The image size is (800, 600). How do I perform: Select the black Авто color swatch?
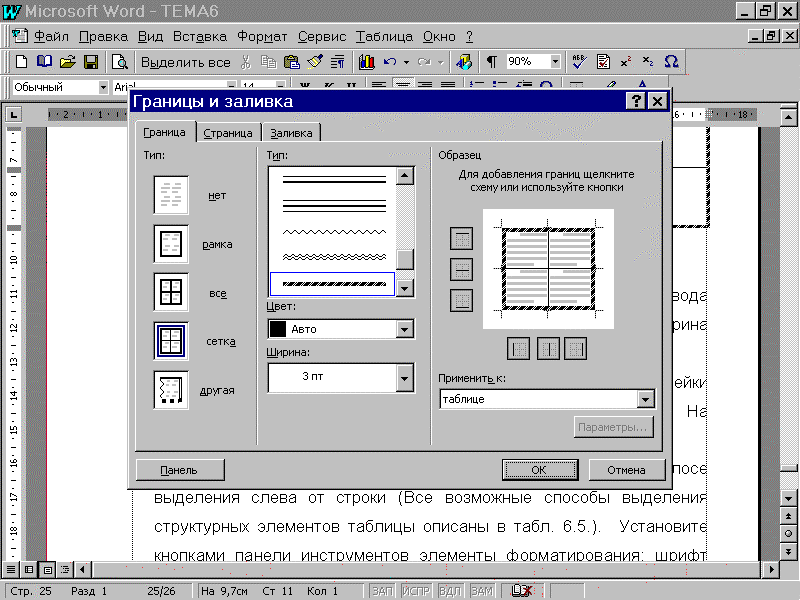click(x=278, y=329)
